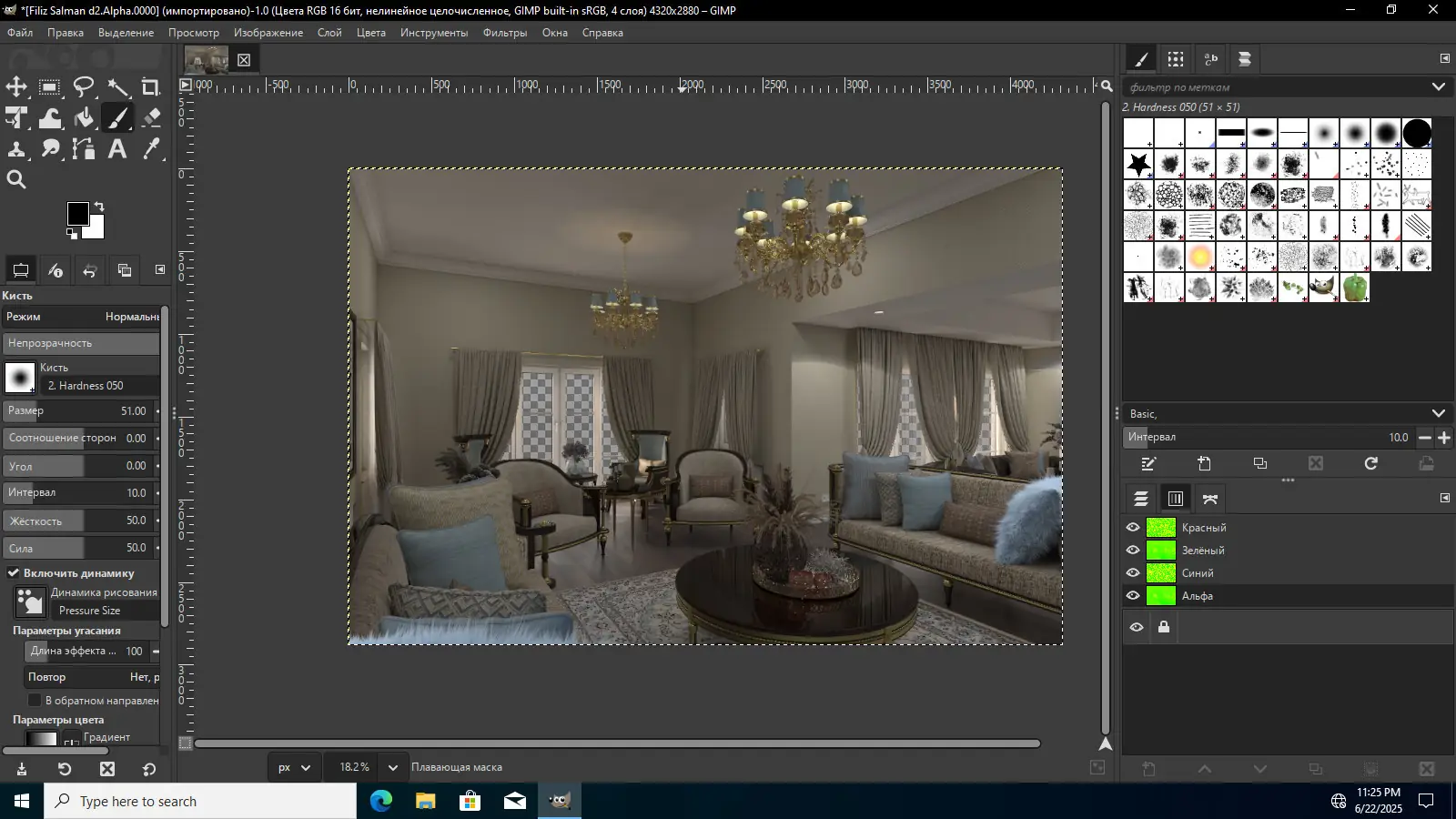Toggle visibility of Синий channel

(x=1133, y=573)
